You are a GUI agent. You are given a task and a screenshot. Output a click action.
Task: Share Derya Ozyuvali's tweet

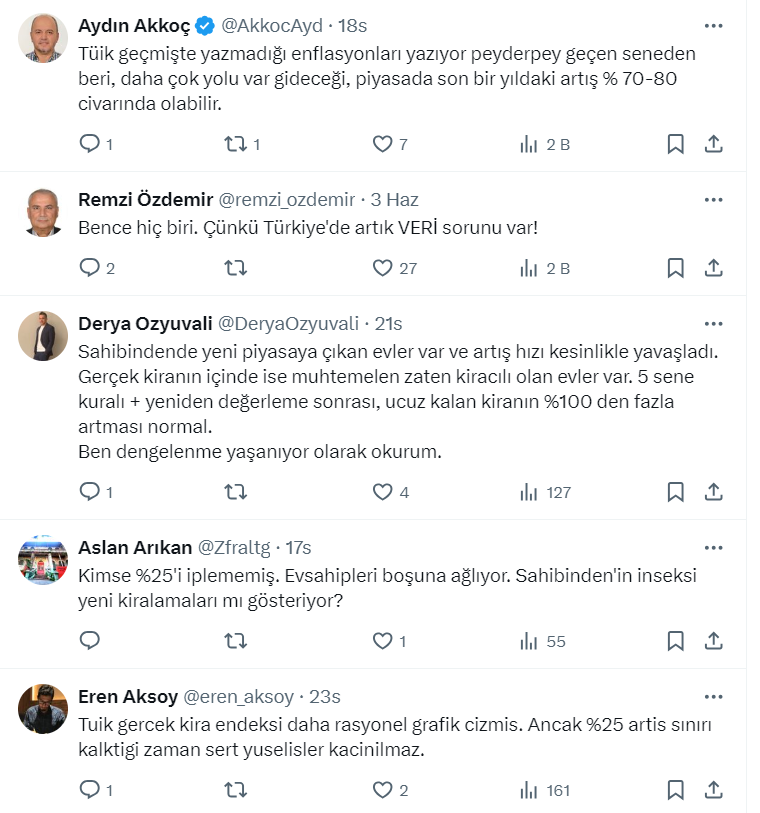pyautogui.click(x=713, y=492)
